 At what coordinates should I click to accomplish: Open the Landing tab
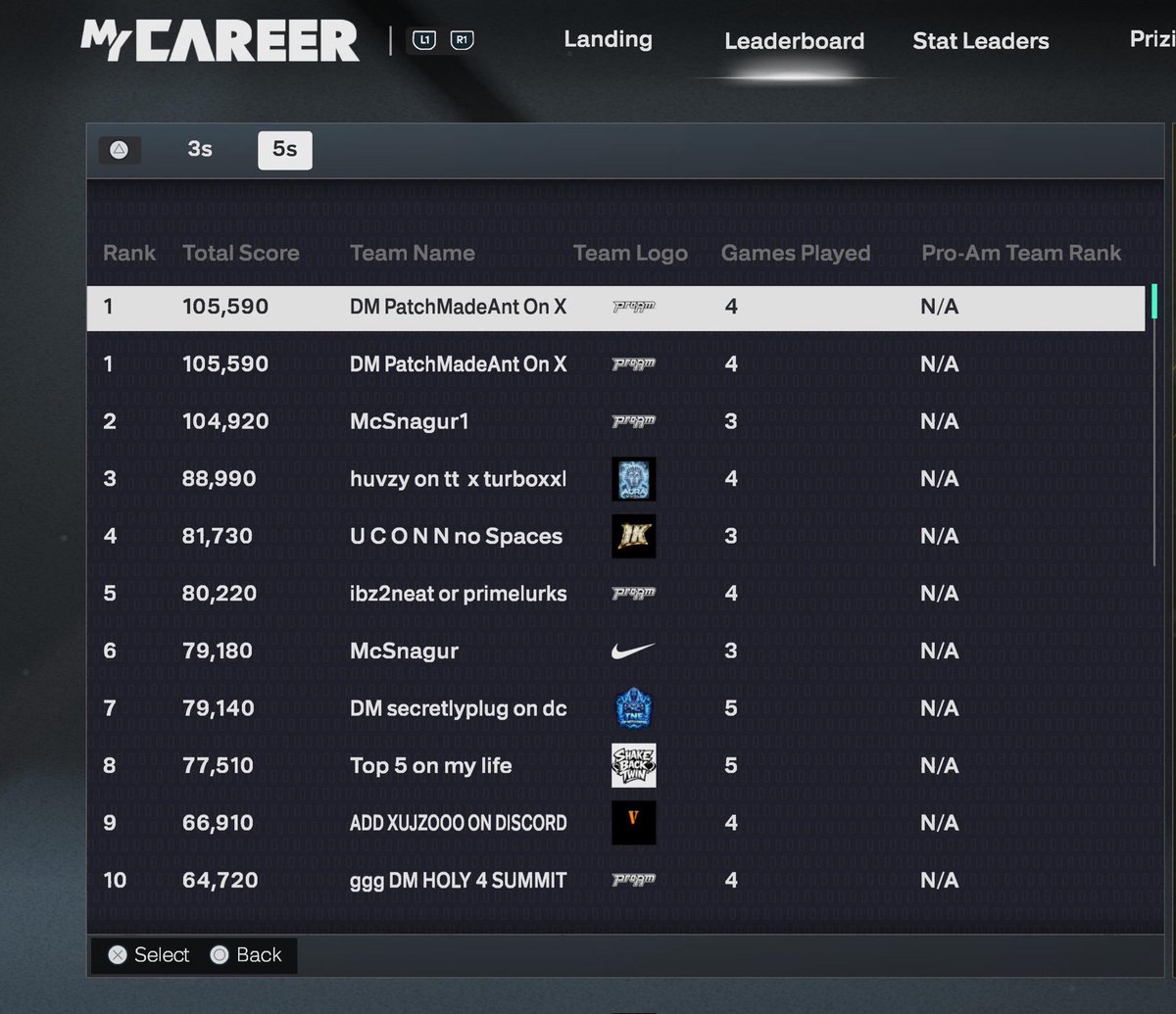point(608,39)
